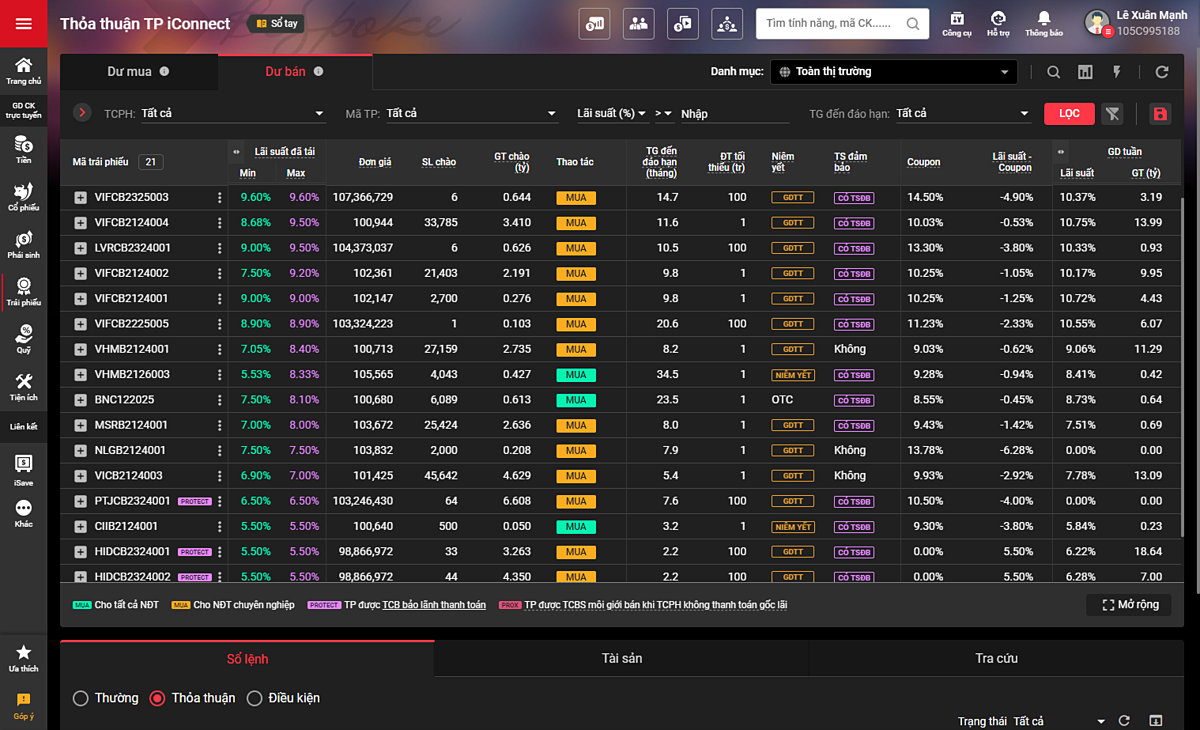
Task: Clear filters using the funnel icon
Action: tap(1112, 114)
